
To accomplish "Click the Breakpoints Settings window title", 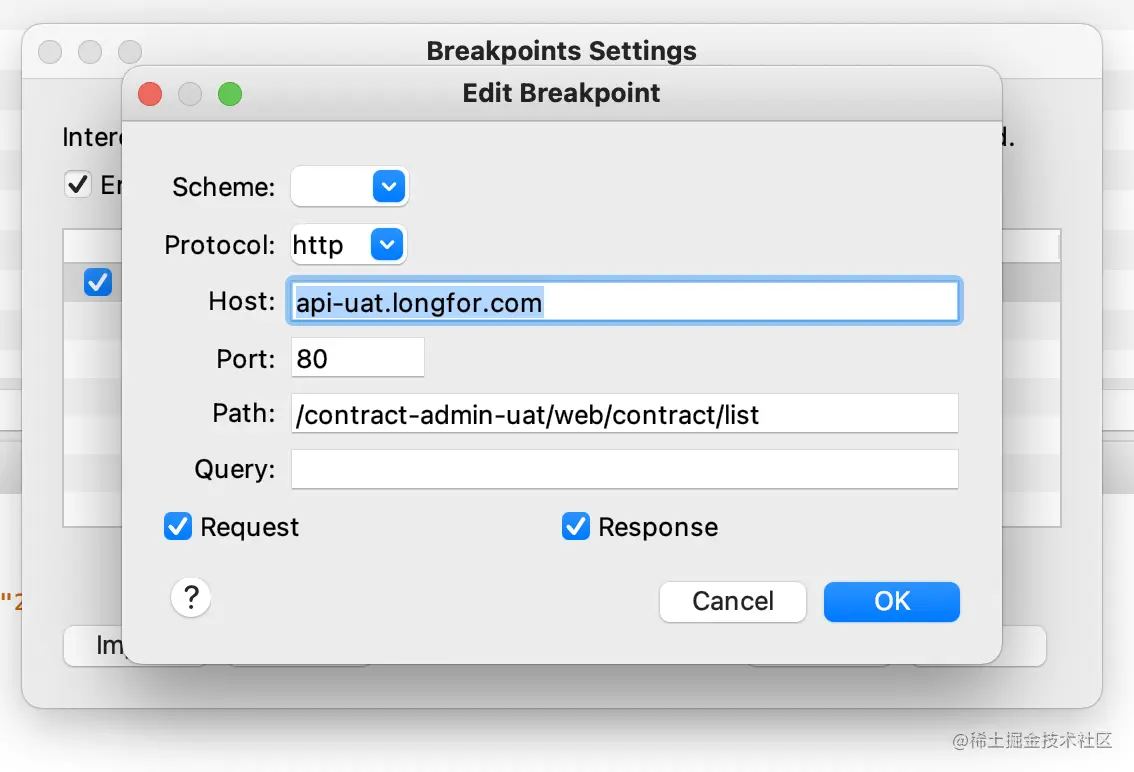I will (561, 50).
